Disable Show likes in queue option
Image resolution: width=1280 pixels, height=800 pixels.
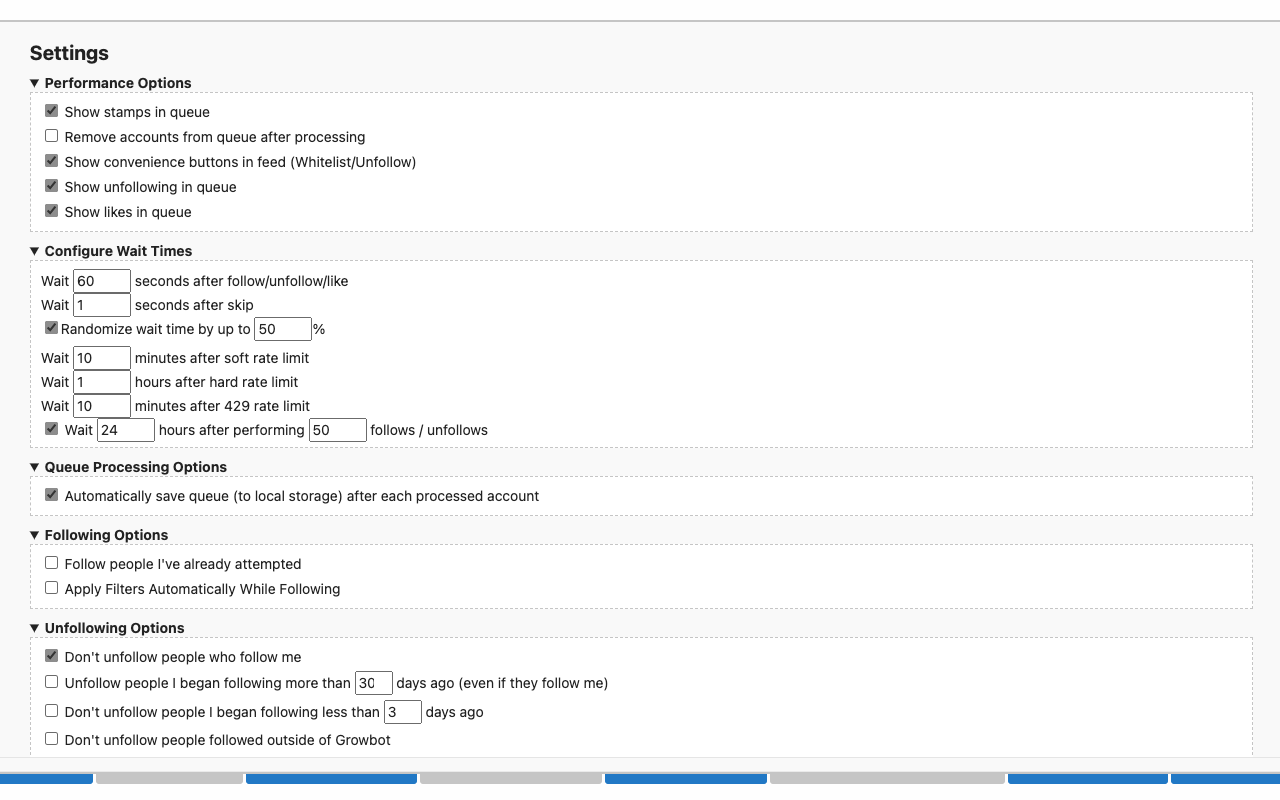coord(52,211)
